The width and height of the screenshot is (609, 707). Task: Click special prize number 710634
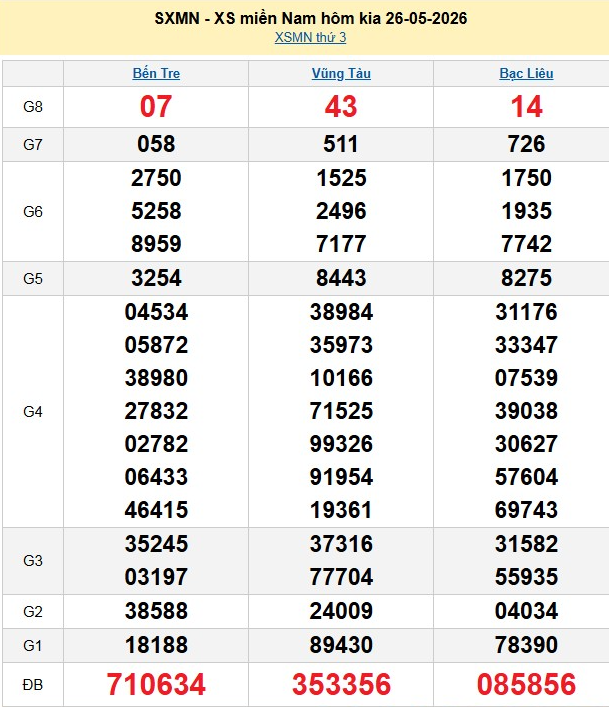click(x=156, y=684)
